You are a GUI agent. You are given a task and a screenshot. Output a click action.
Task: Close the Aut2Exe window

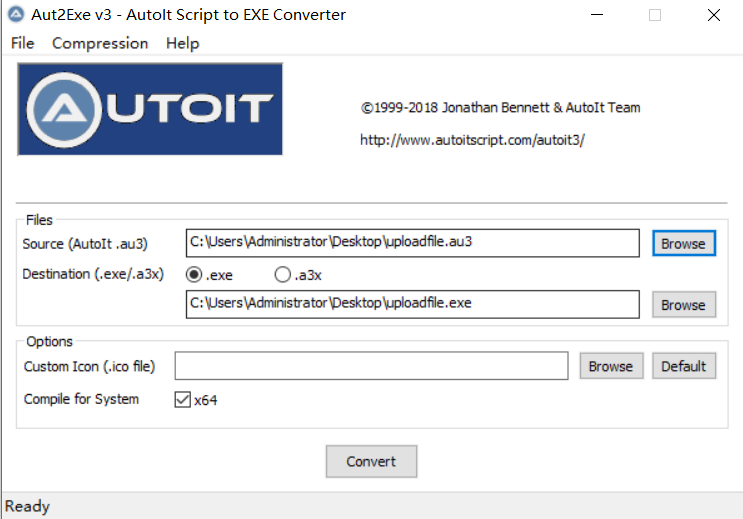(714, 15)
